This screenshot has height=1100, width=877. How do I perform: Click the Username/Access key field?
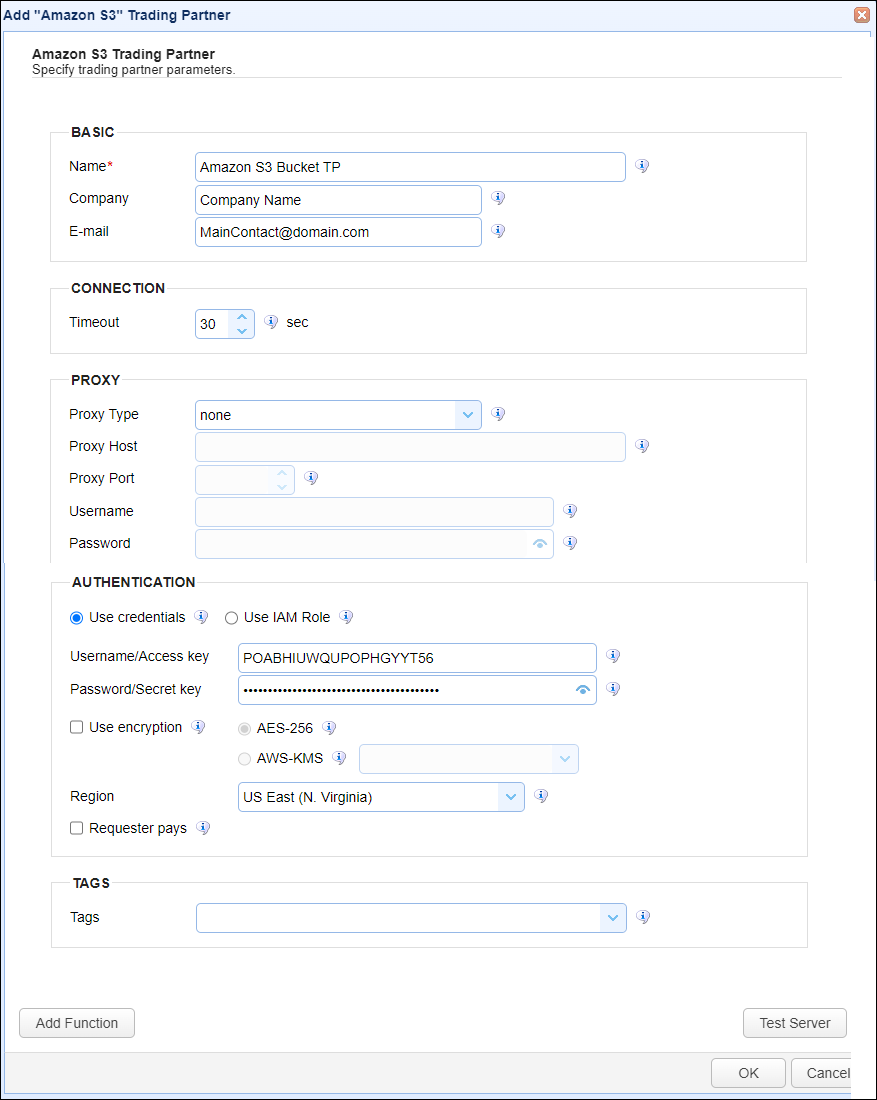(417, 658)
